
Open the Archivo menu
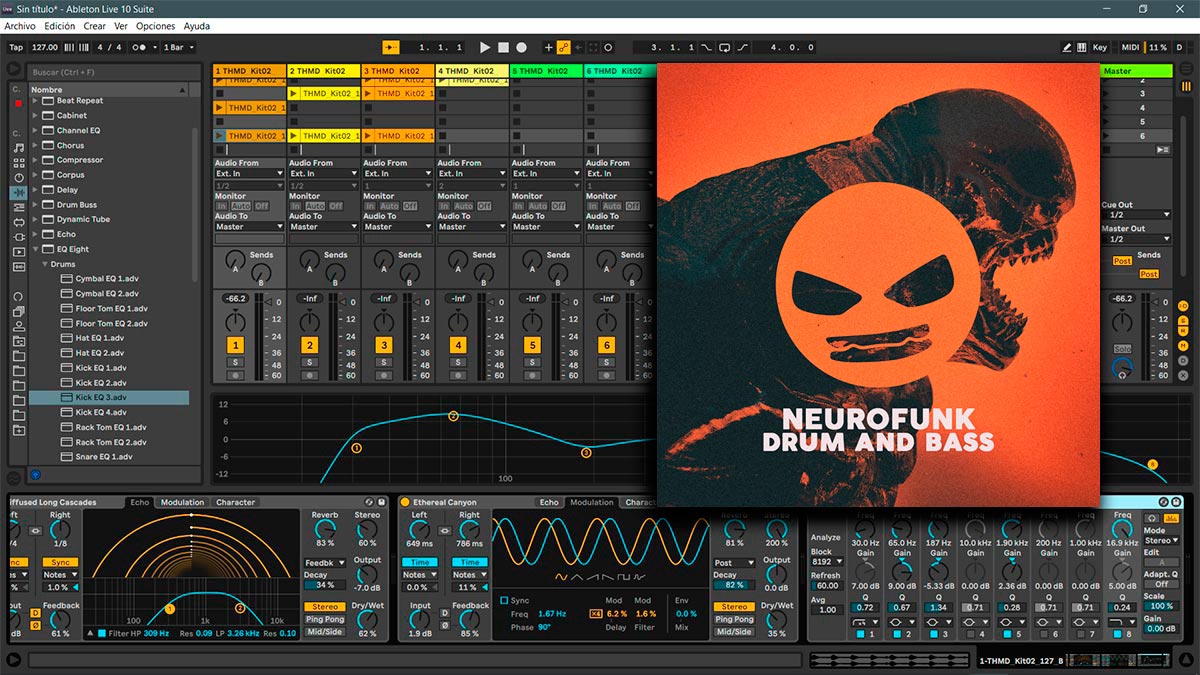pyautogui.click(x=20, y=26)
